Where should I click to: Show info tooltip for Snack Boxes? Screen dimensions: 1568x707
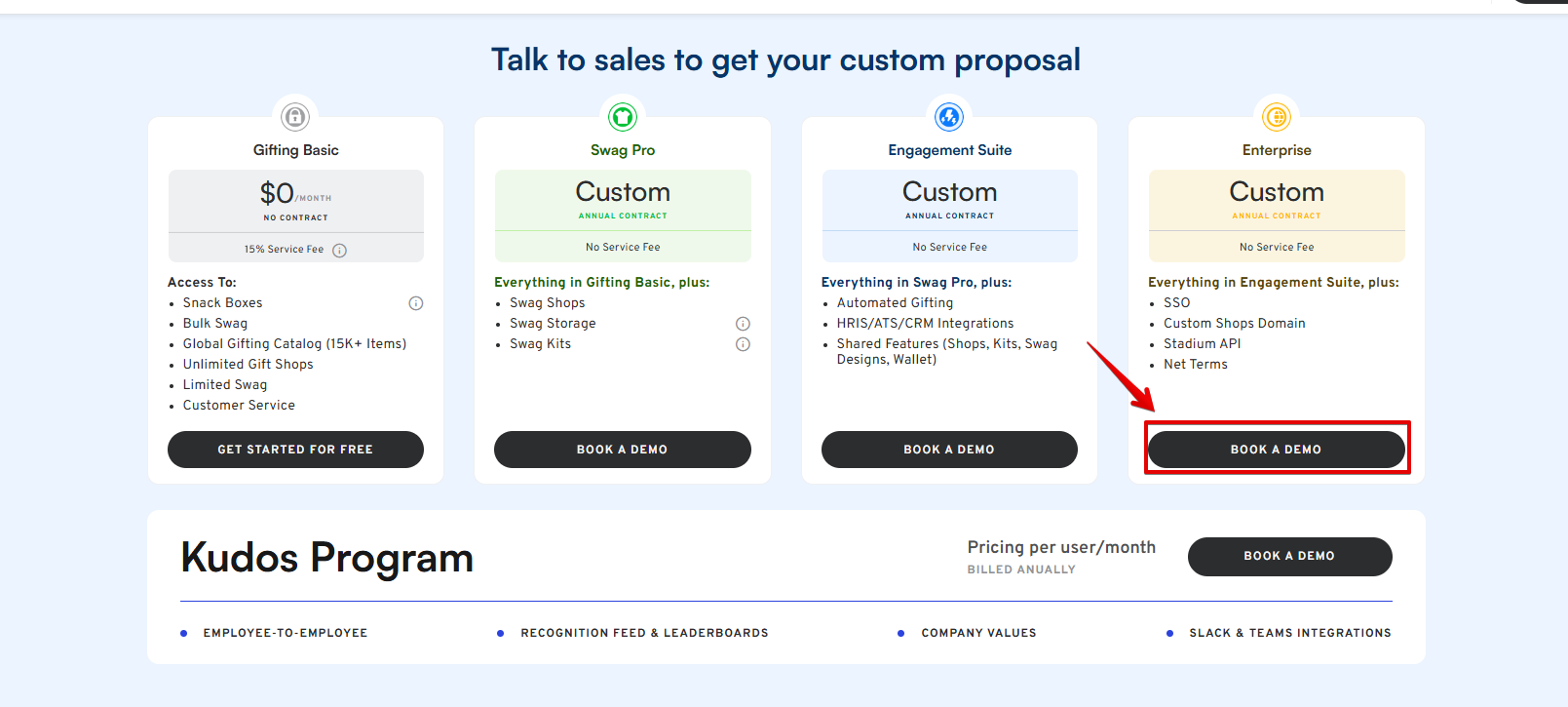pyautogui.click(x=416, y=303)
